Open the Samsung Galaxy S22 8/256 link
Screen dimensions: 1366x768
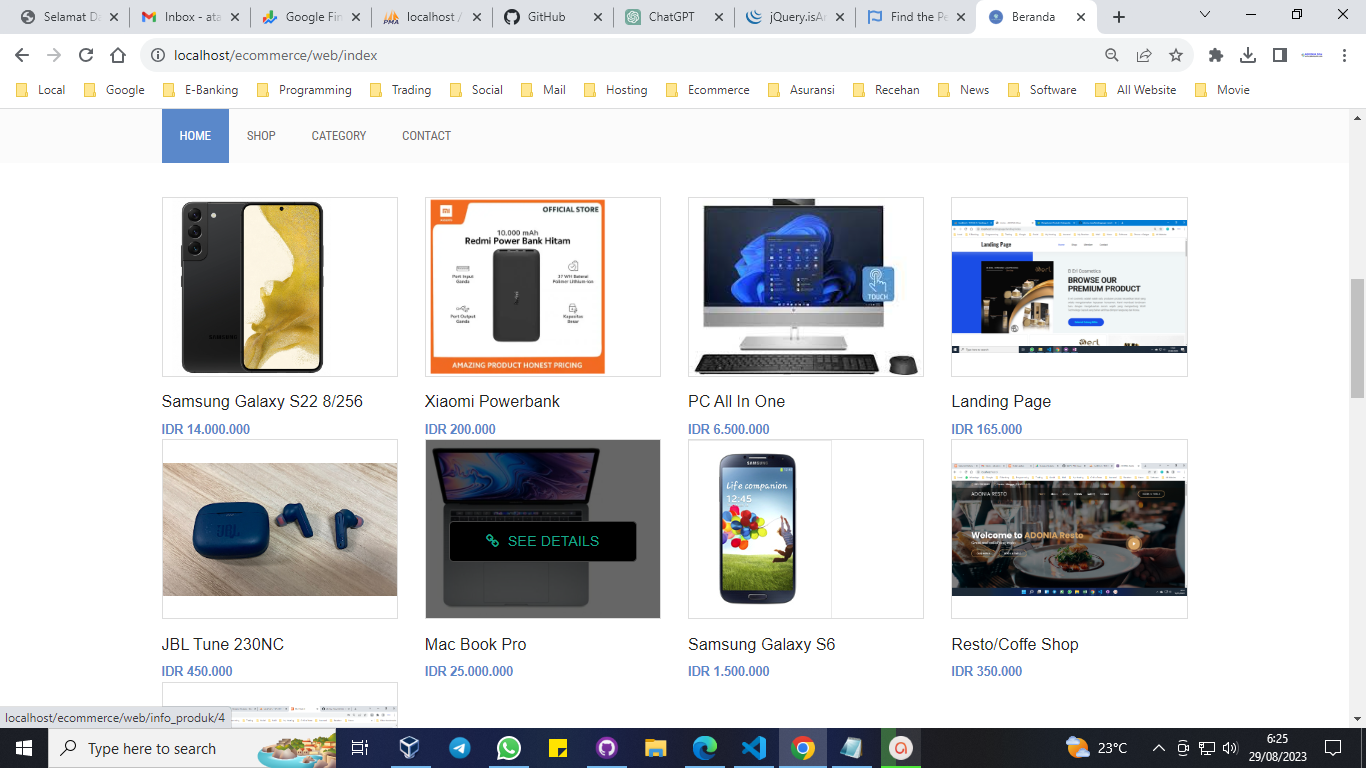click(x=262, y=401)
